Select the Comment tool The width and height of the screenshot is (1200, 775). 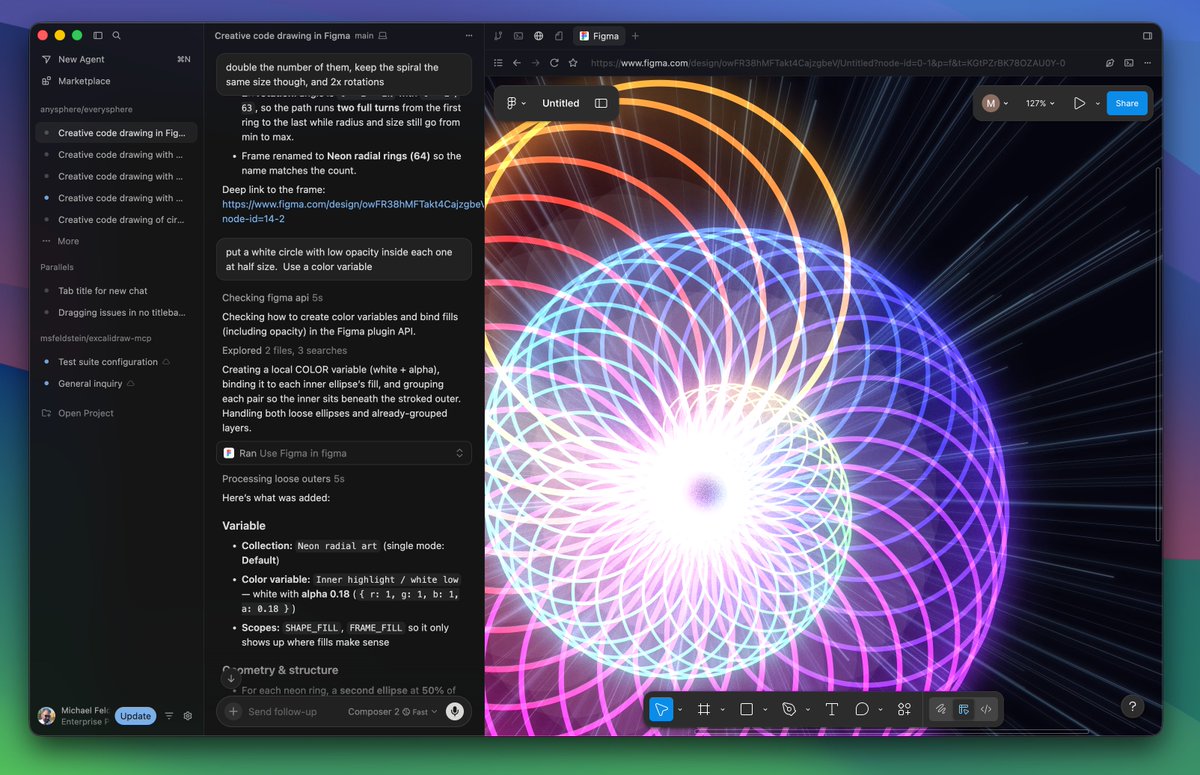(862, 709)
